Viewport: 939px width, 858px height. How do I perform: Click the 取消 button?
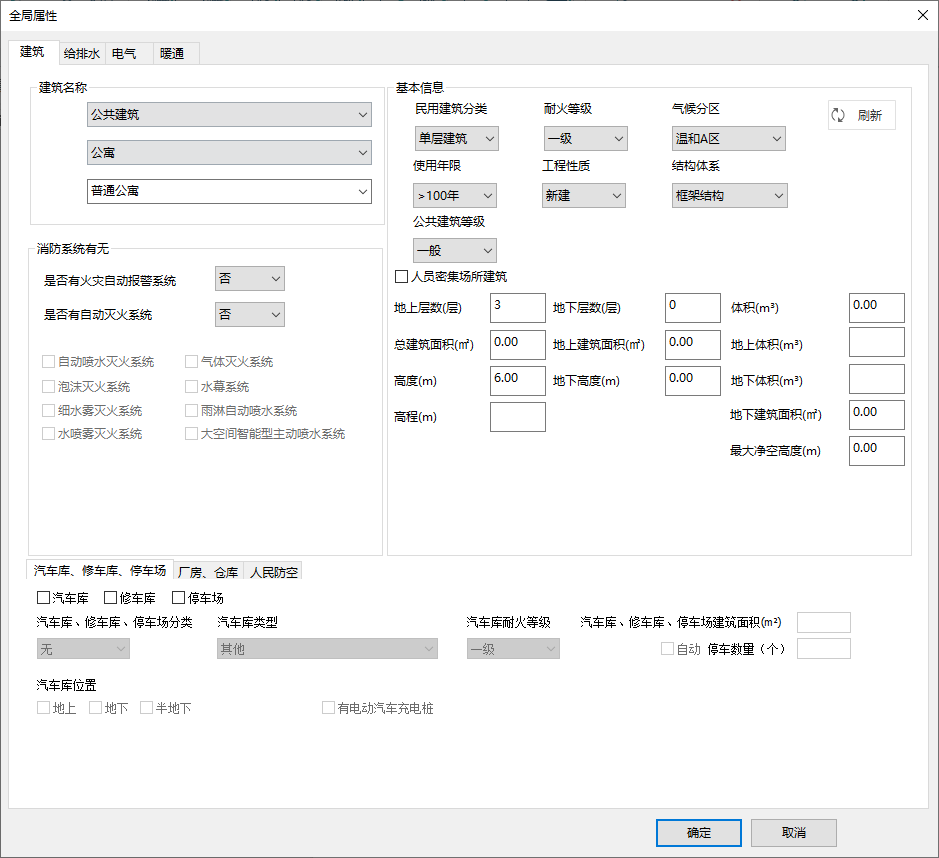pyautogui.click(x=793, y=833)
